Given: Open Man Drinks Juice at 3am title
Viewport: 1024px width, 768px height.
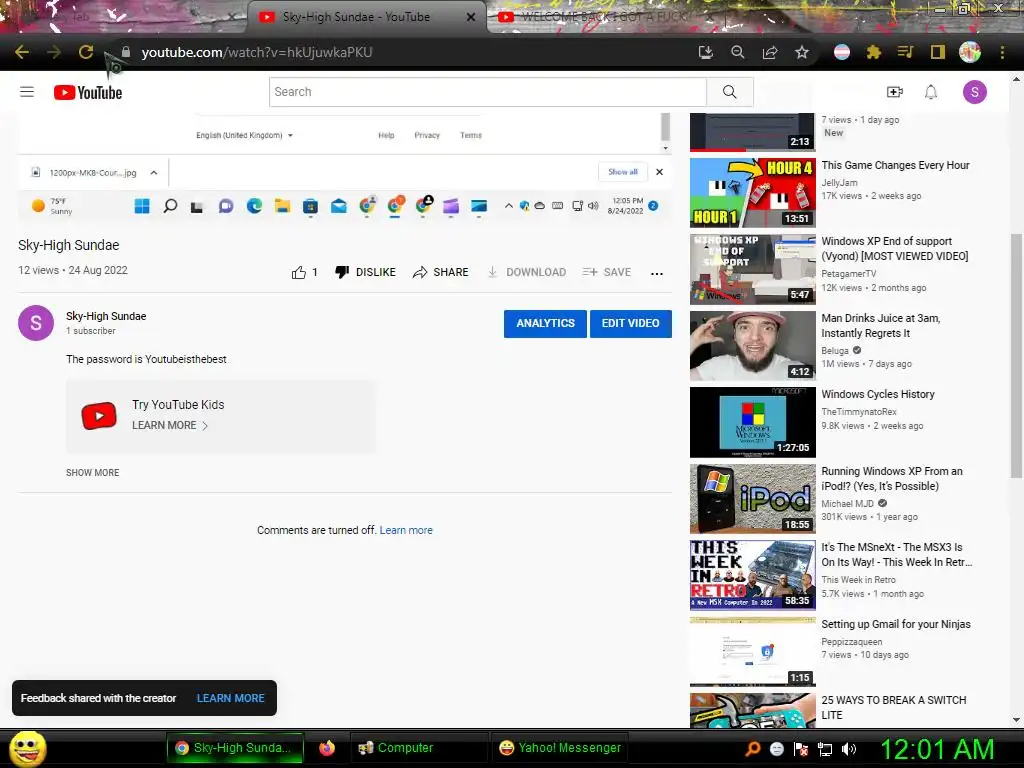Looking at the screenshot, I should pos(880,326).
